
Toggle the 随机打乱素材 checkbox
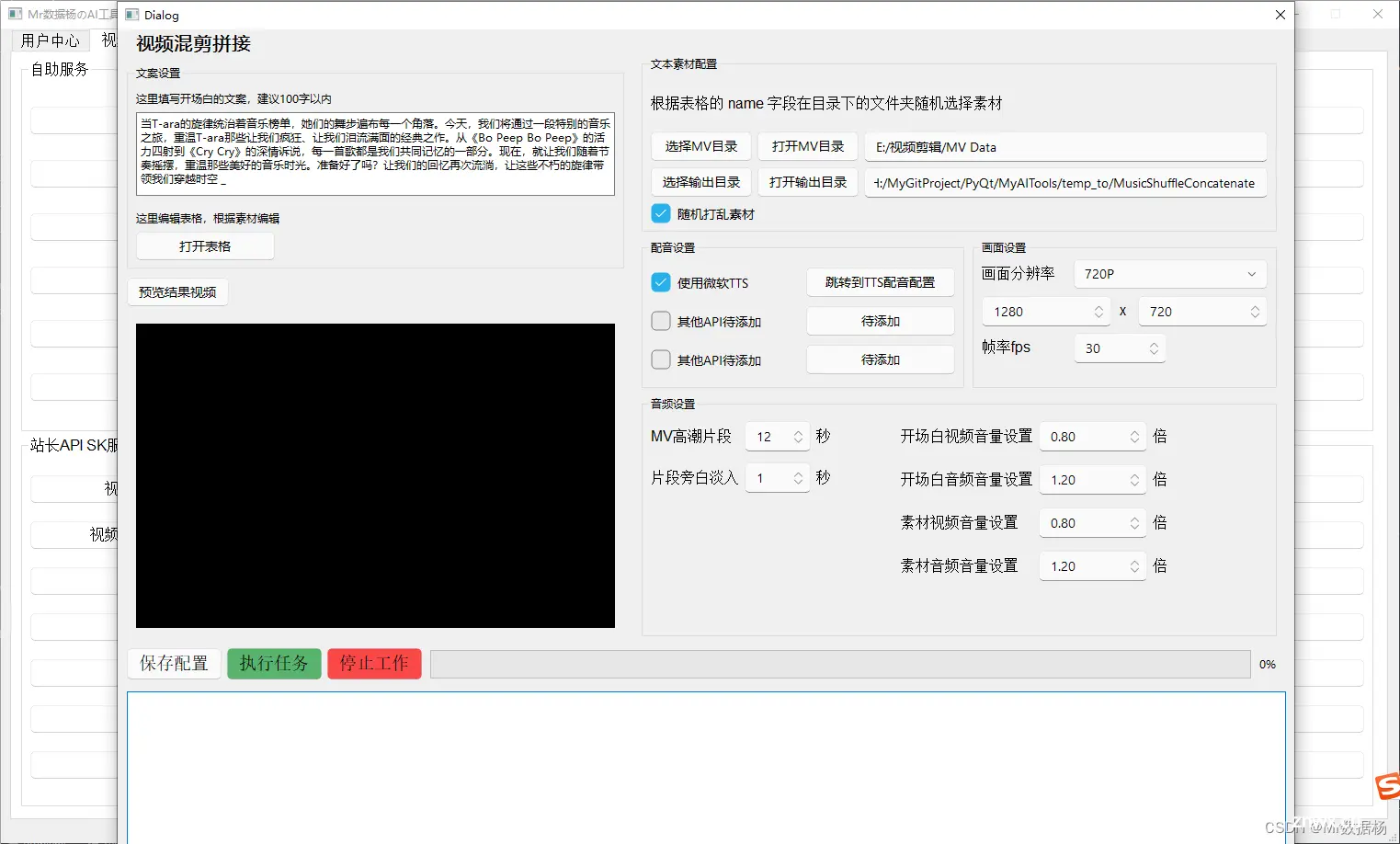tap(661, 213)
